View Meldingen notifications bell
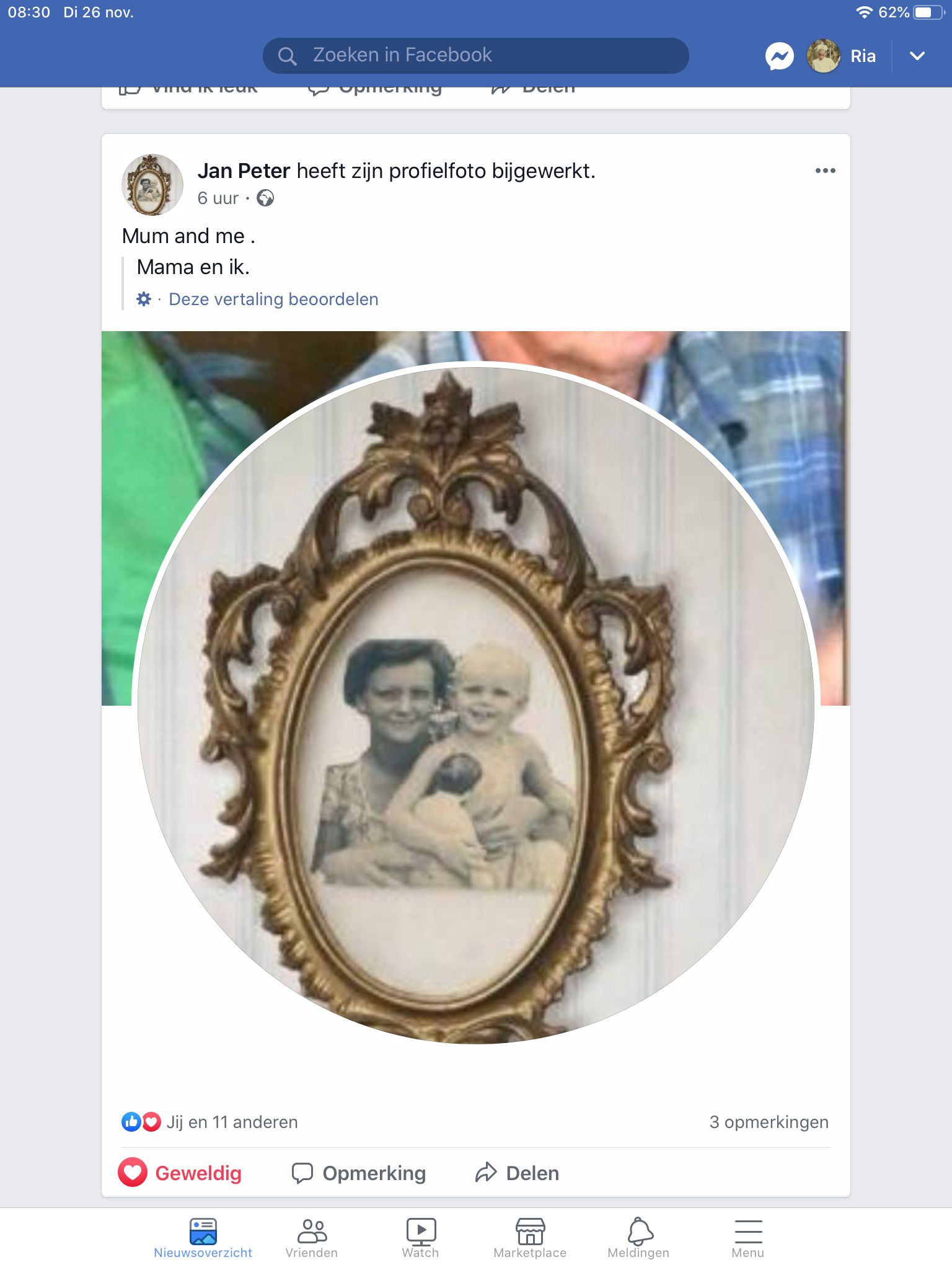 639,1238
